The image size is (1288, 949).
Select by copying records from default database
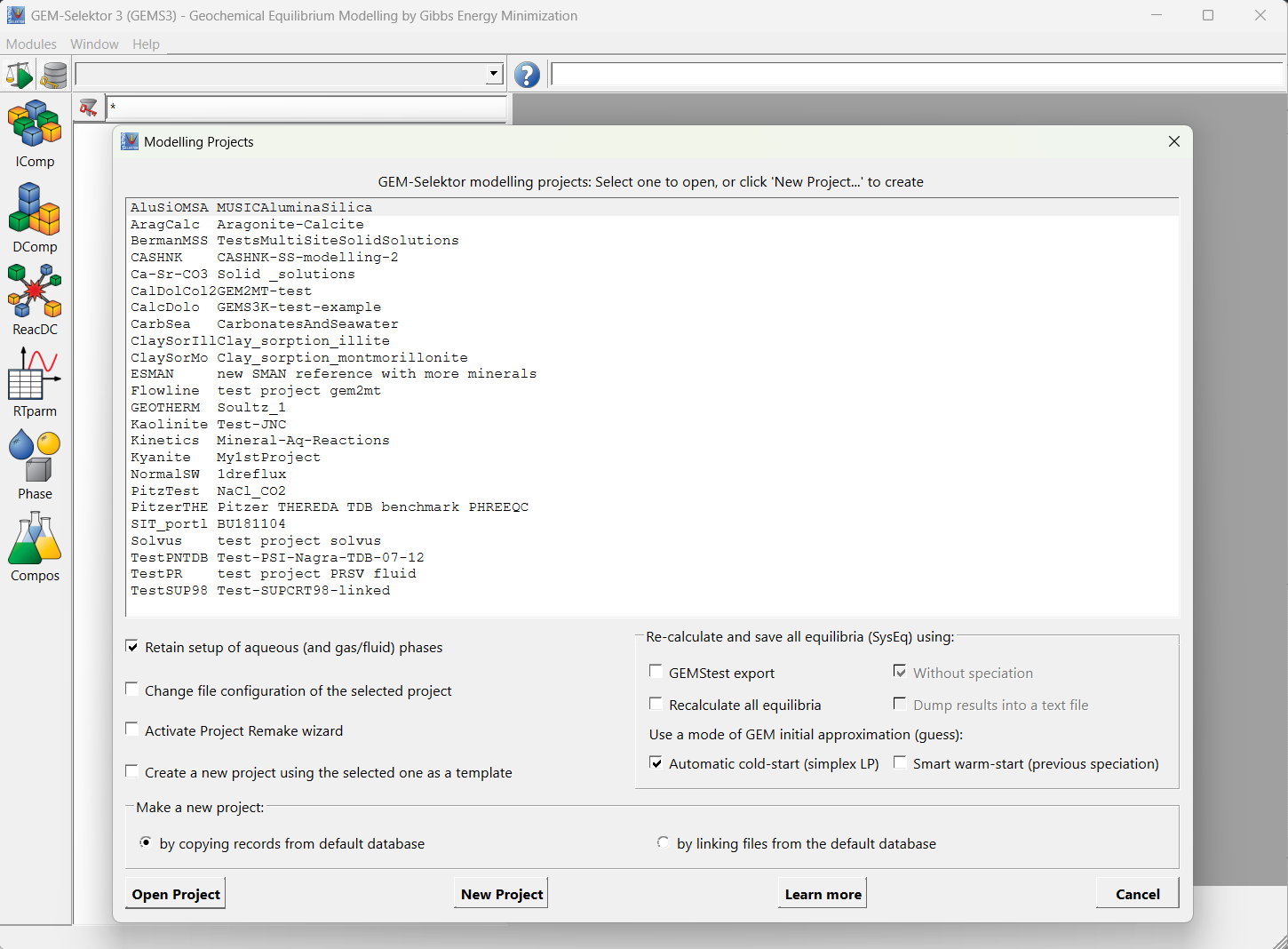click(x=146, y=842)
